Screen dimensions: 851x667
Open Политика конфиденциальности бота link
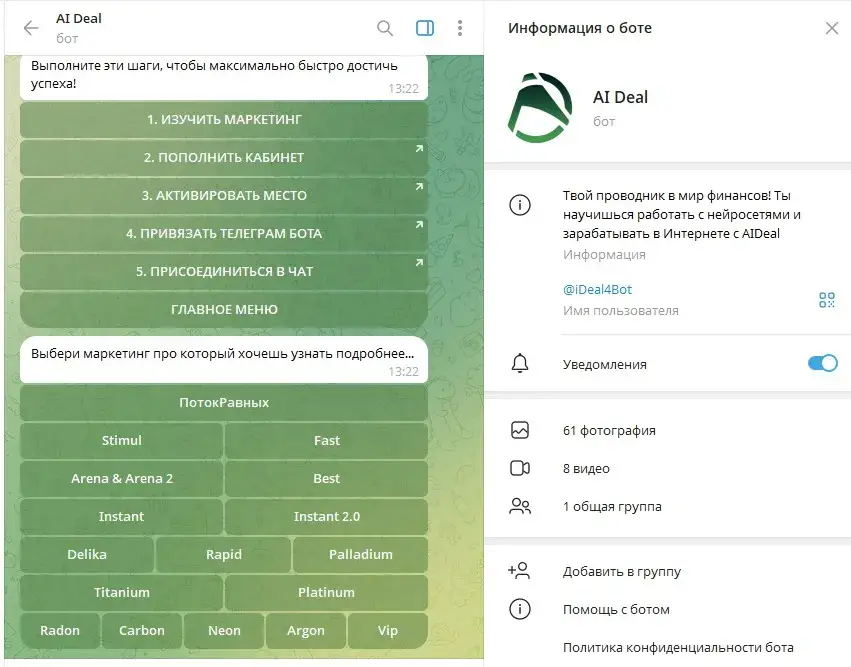coord(678,647)
